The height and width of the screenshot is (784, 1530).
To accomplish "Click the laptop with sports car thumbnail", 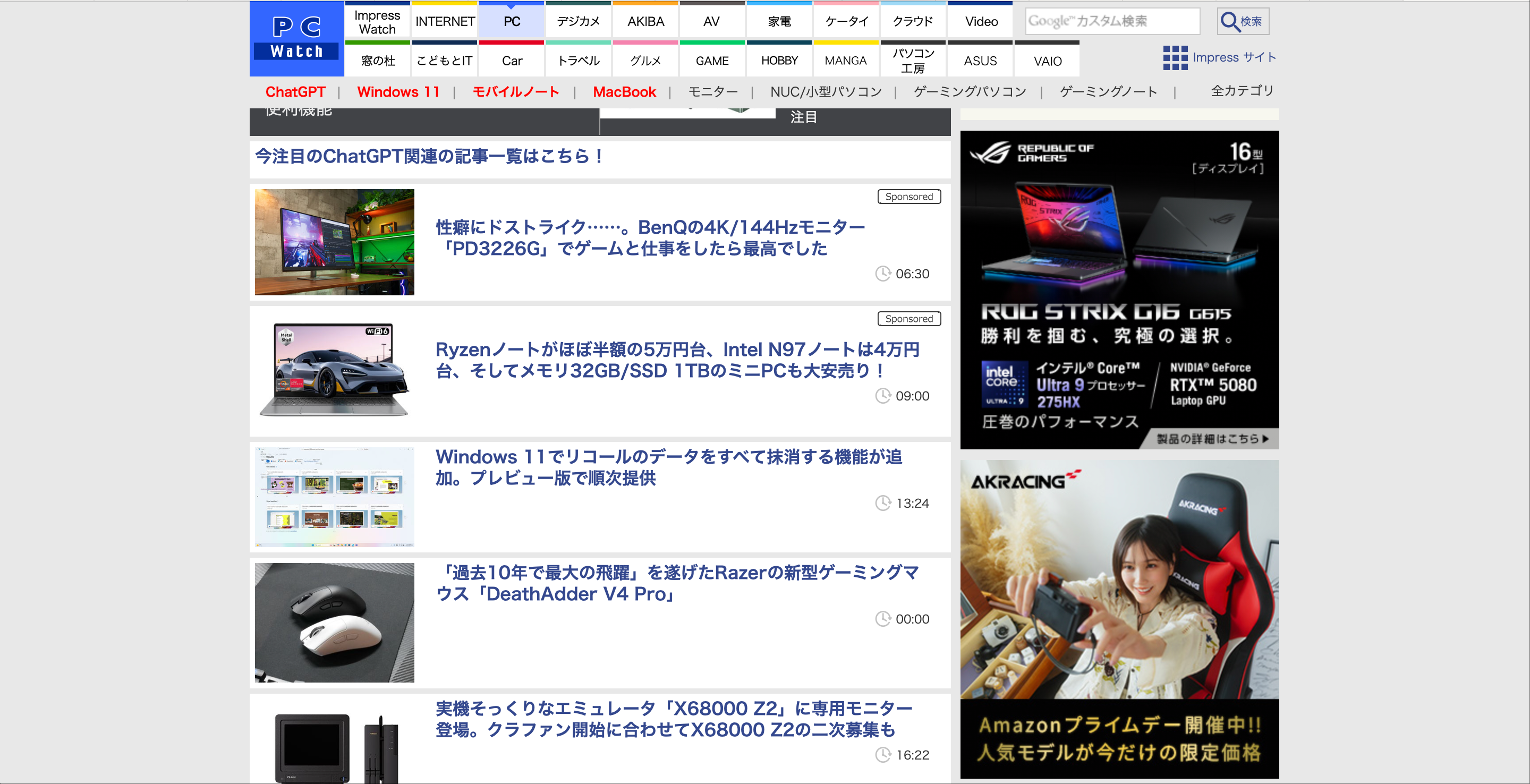I will coord(334,370).
